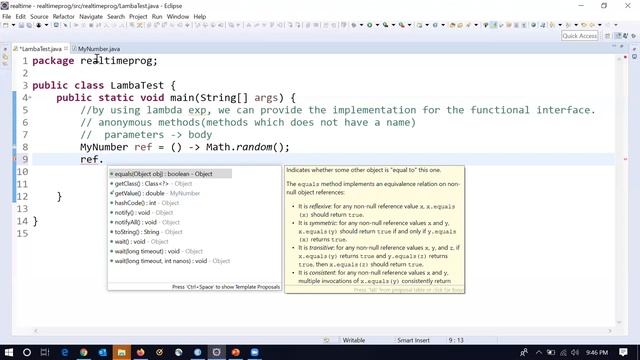Click the New file toolbar icon
Screen dimensions: 640x360
6,25
